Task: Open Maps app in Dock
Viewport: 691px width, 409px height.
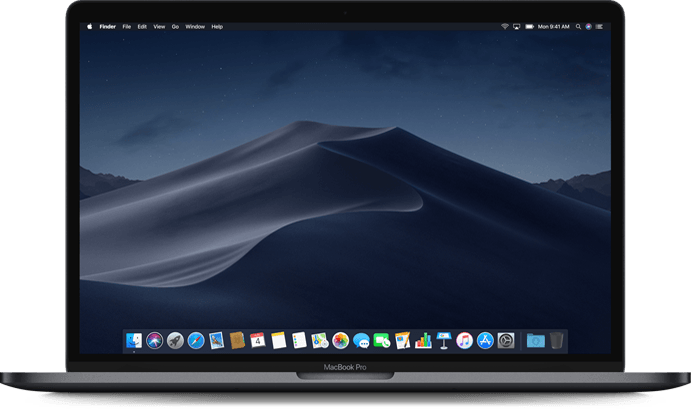Action: click(320, 341)
